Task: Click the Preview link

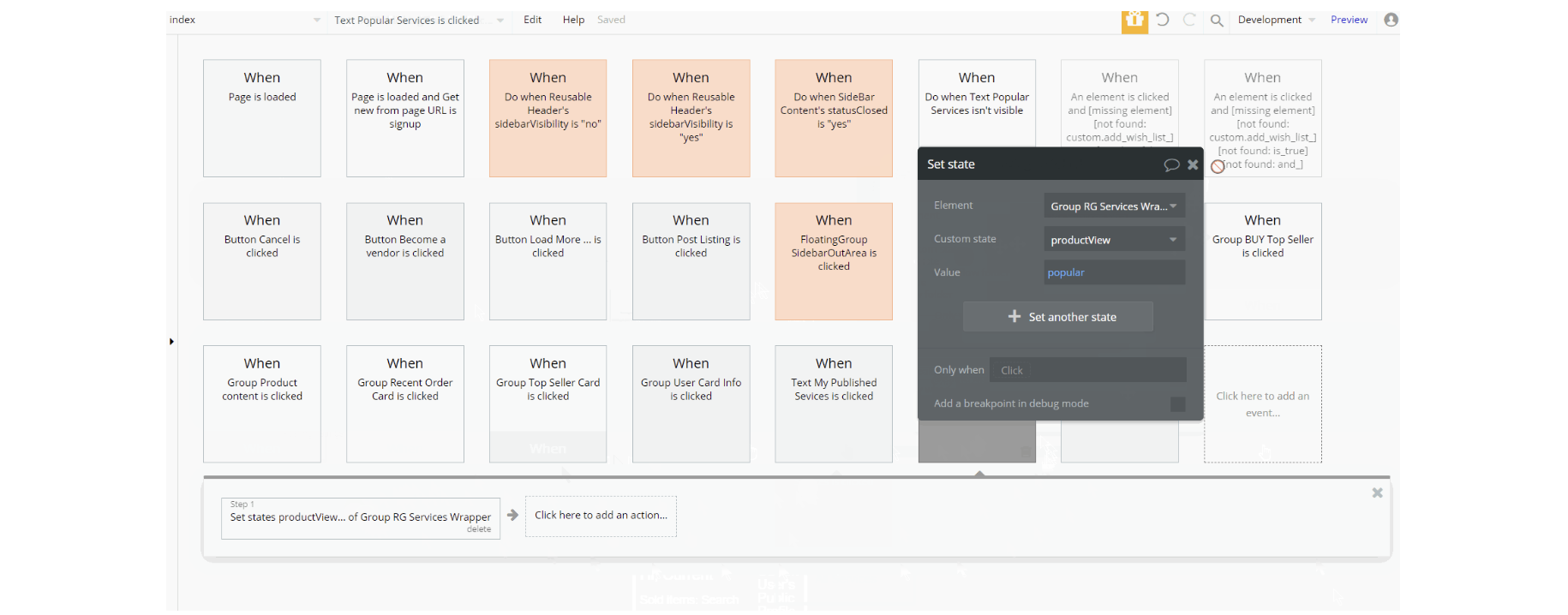Action: click(x=1349, y=20)
